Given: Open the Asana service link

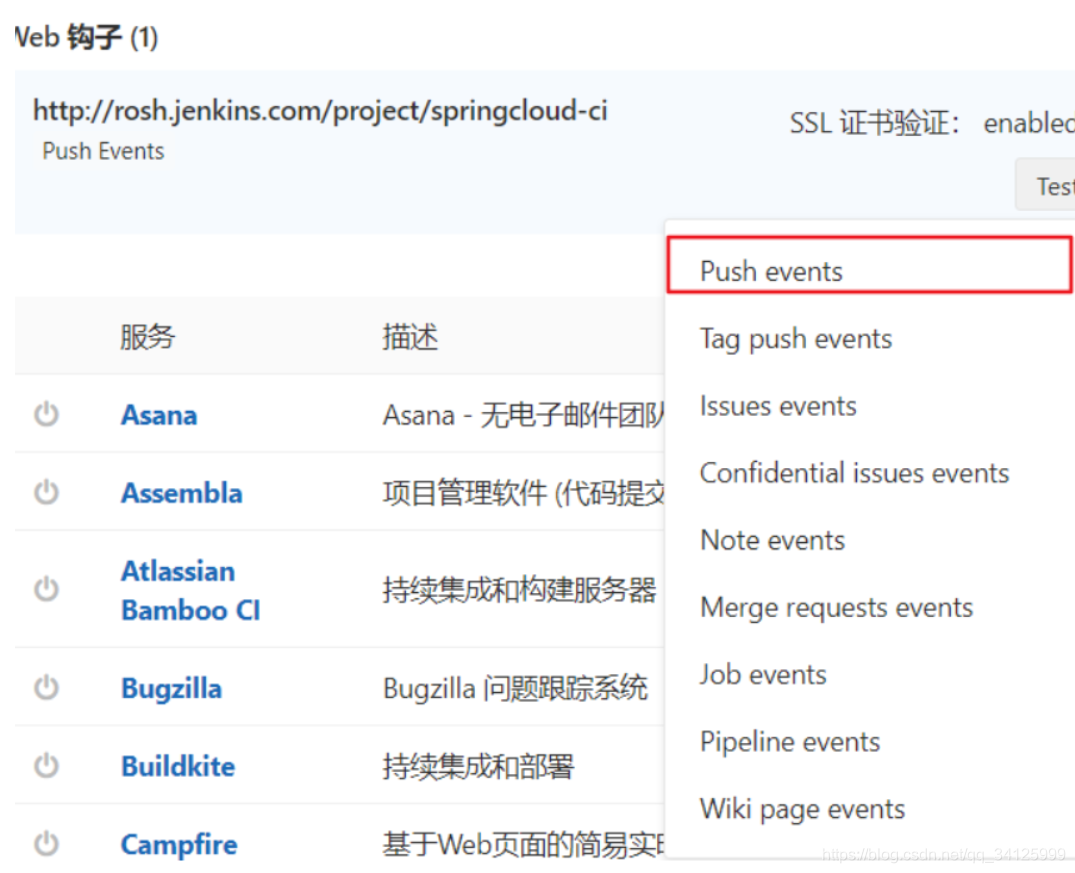Looking at the screenshot, I should (x=159, y=415).
